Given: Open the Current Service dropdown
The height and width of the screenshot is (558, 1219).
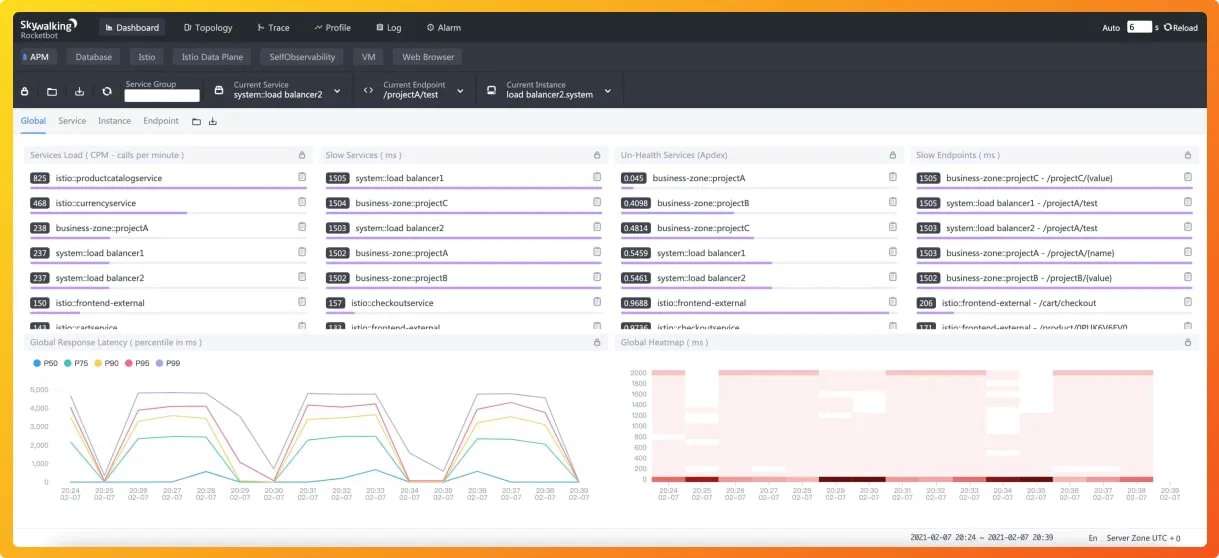Looking at the screenshot, I should [x=278, y=90].
